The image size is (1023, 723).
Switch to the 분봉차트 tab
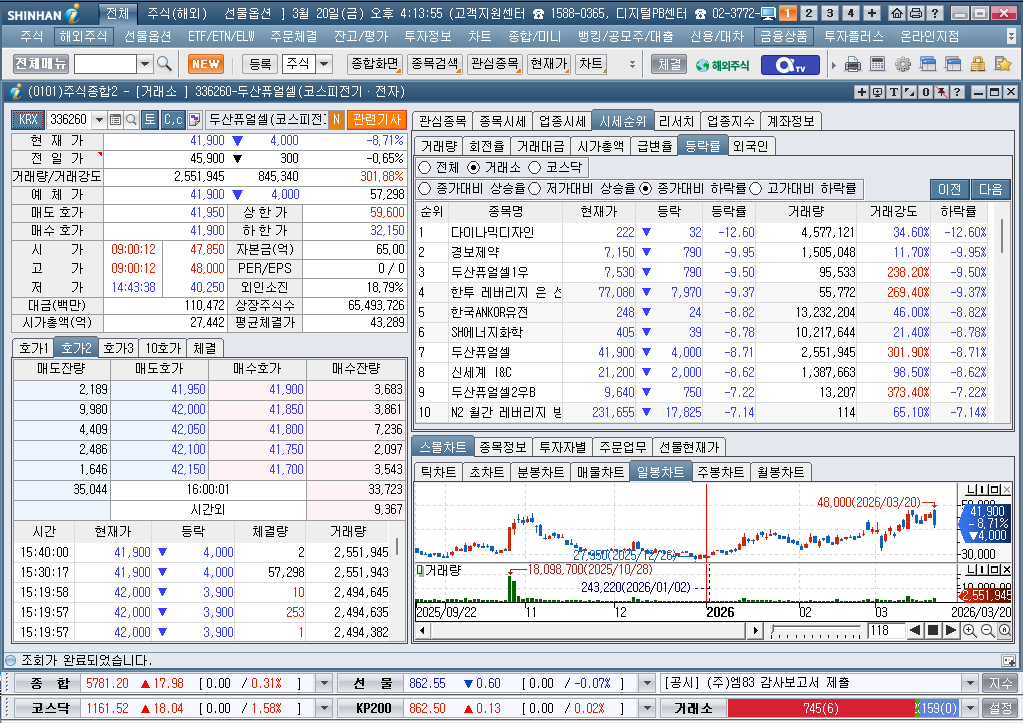tap(540, 472)
